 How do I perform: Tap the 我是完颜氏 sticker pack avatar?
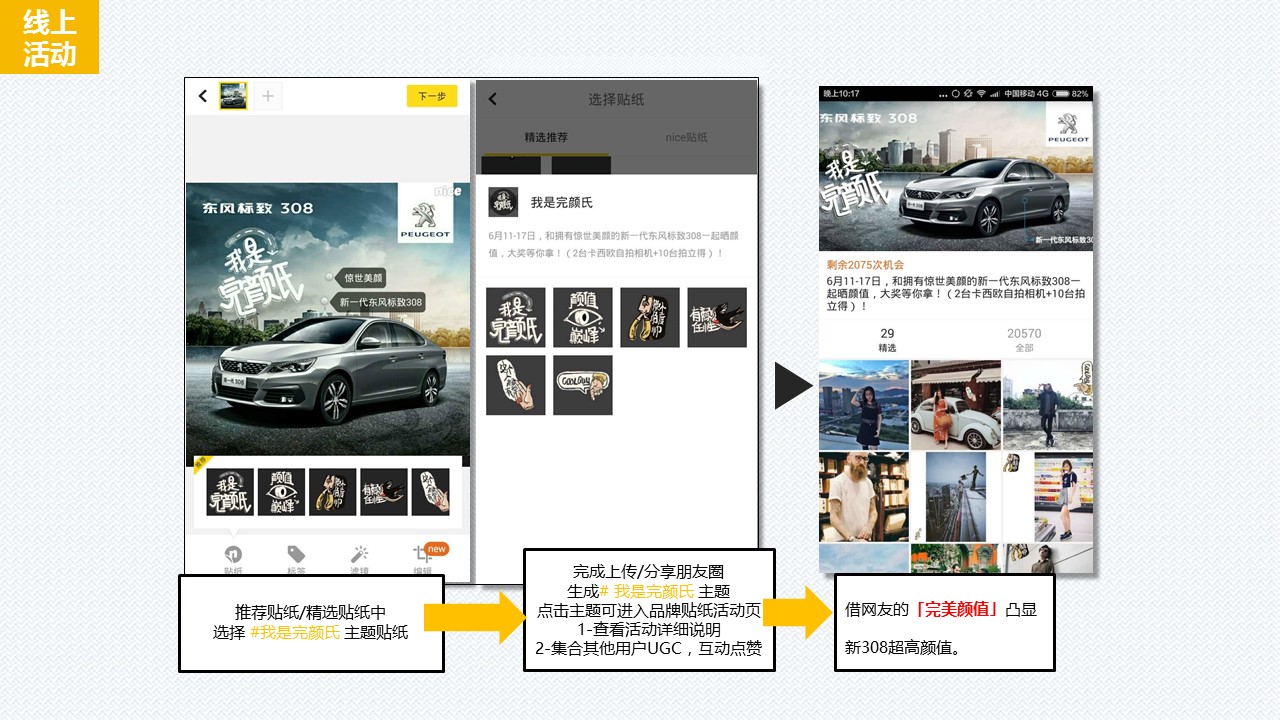coord(503,202)
